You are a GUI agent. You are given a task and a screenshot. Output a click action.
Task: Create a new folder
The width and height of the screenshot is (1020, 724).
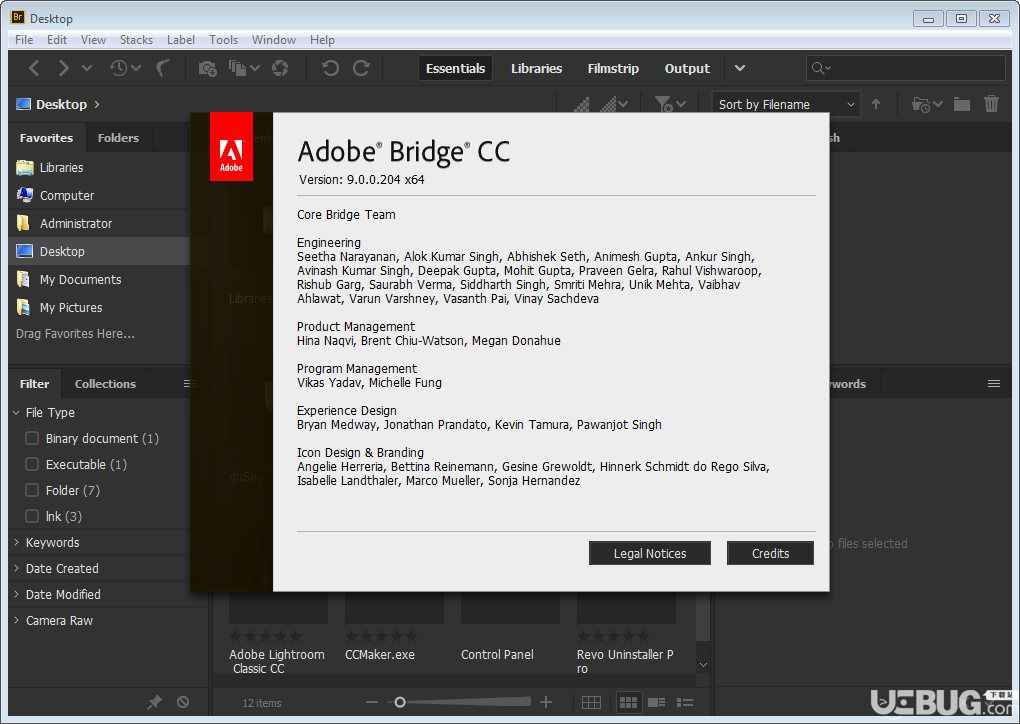pos(962,104)
